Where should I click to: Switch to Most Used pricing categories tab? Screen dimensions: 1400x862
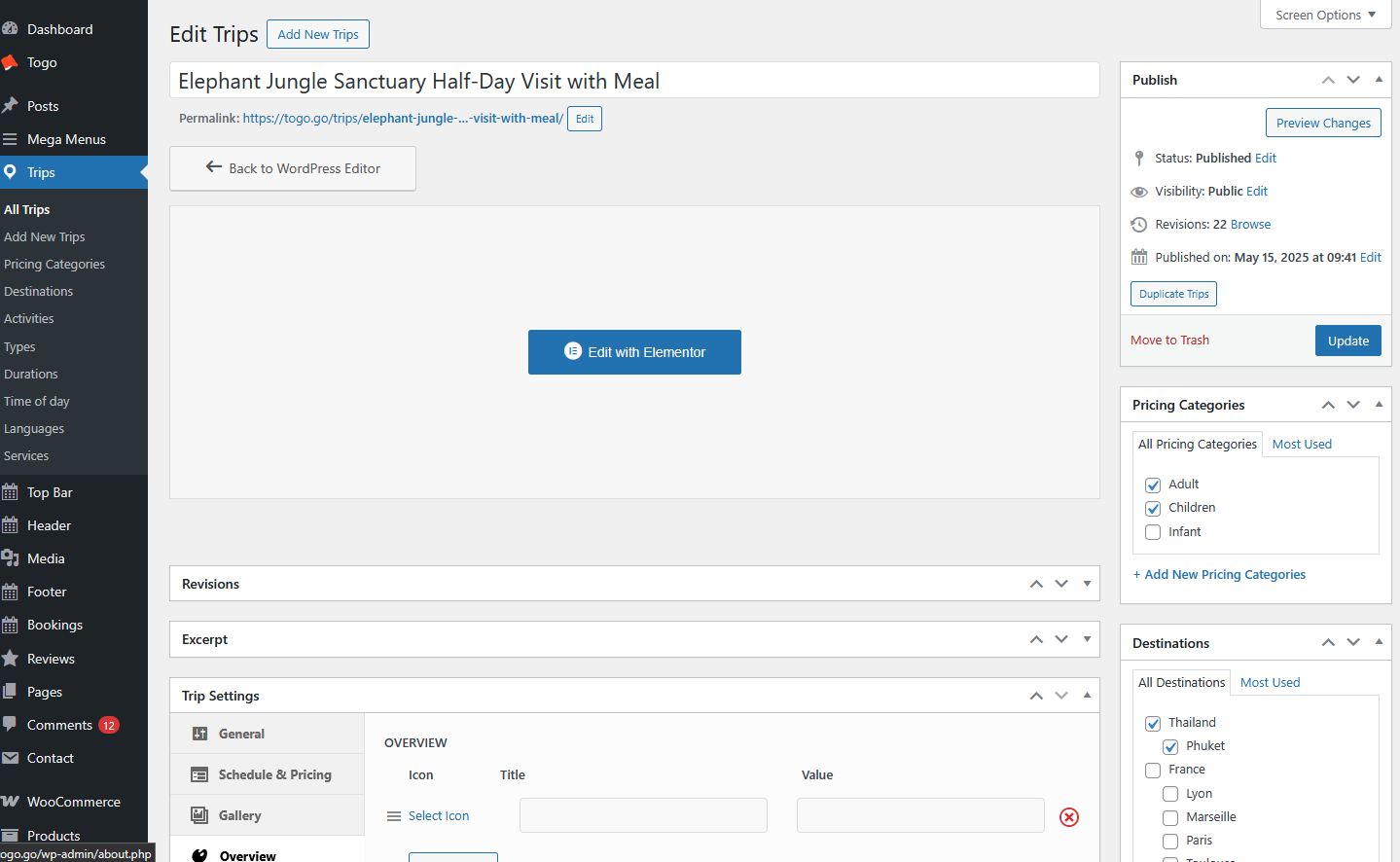pyautogui.click(x=1301, y=445)
